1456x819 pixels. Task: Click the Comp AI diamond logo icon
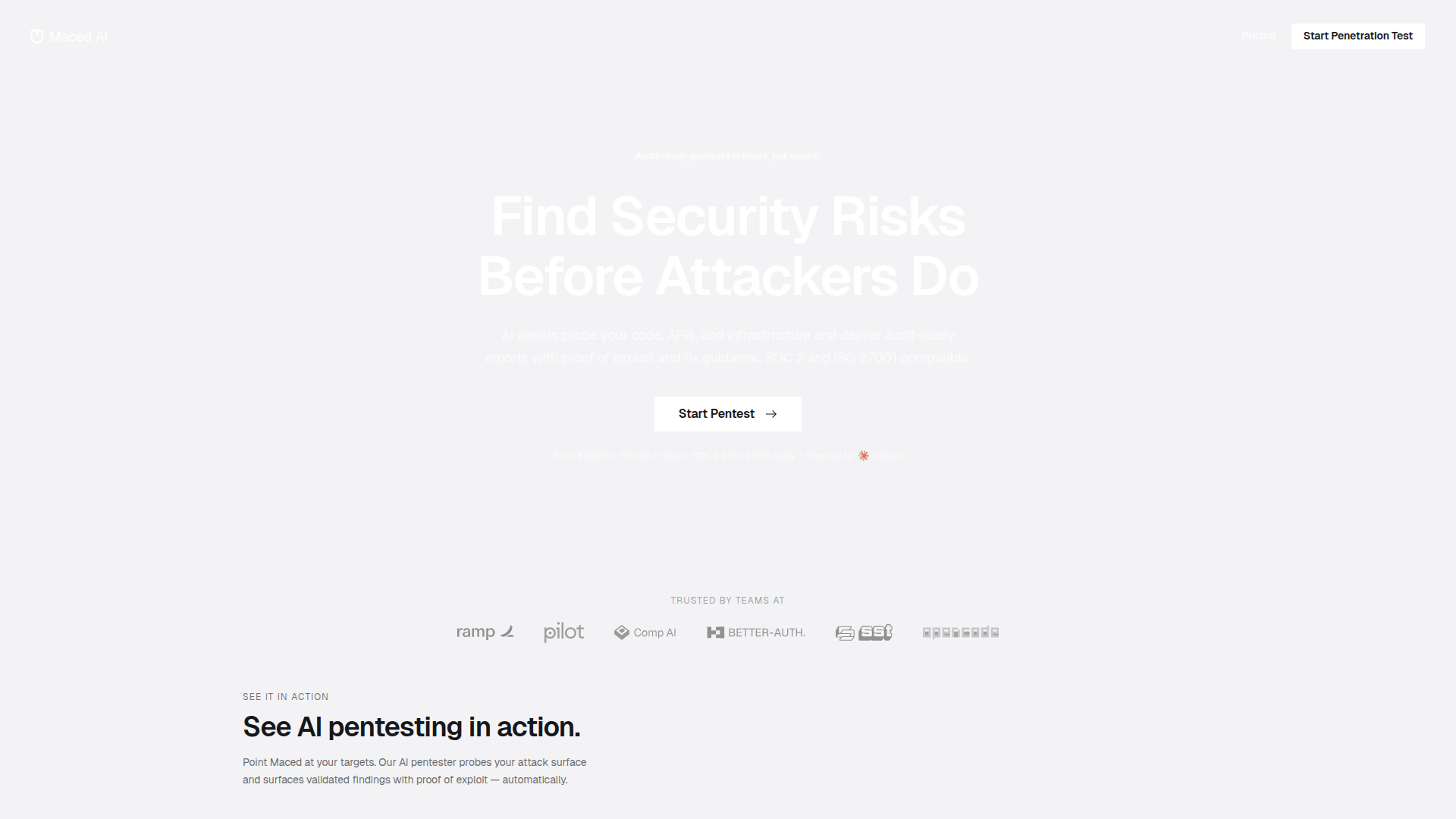point(622,632)
